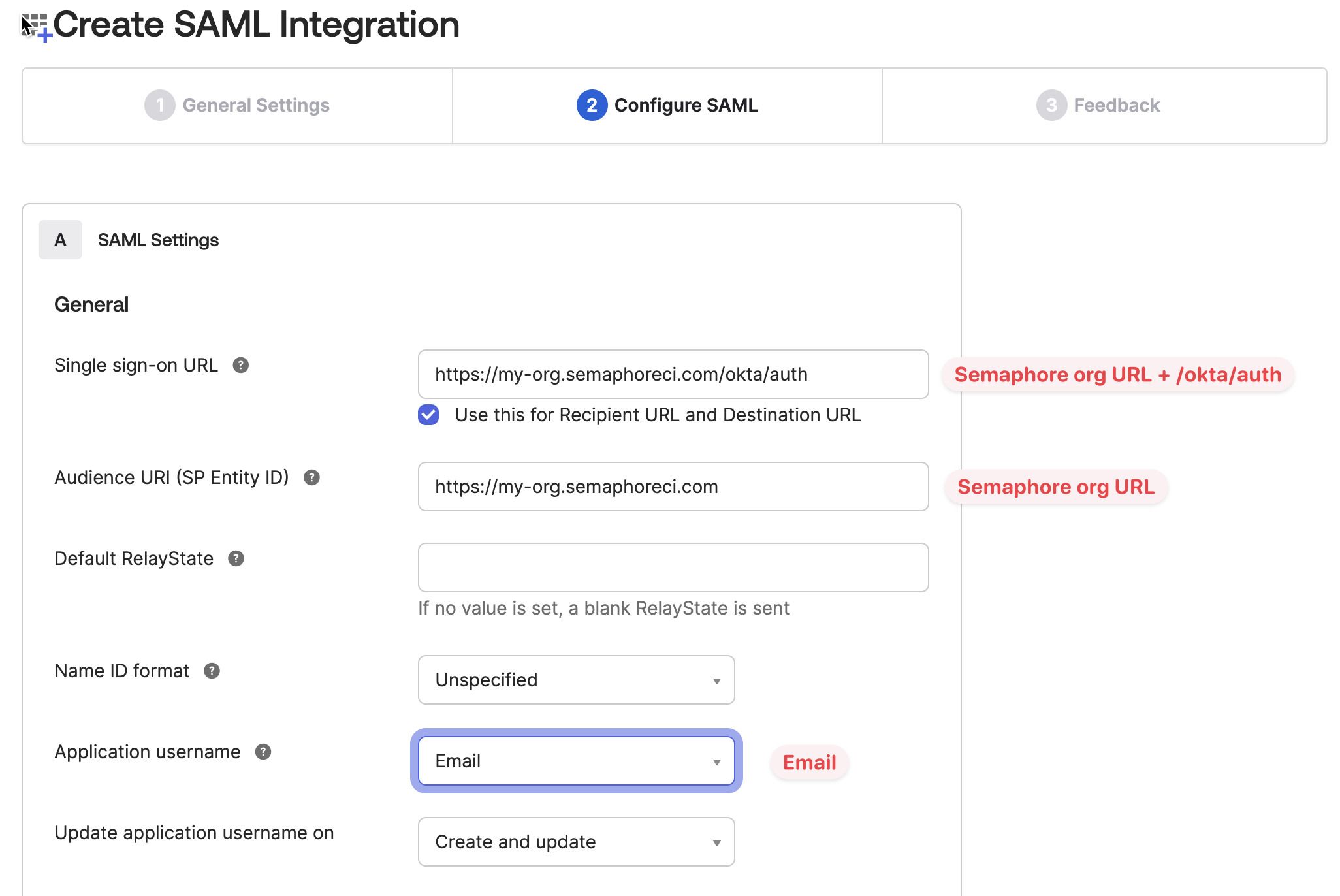
Task: Focus the Audience URI input field
Action: pos(673,487)
